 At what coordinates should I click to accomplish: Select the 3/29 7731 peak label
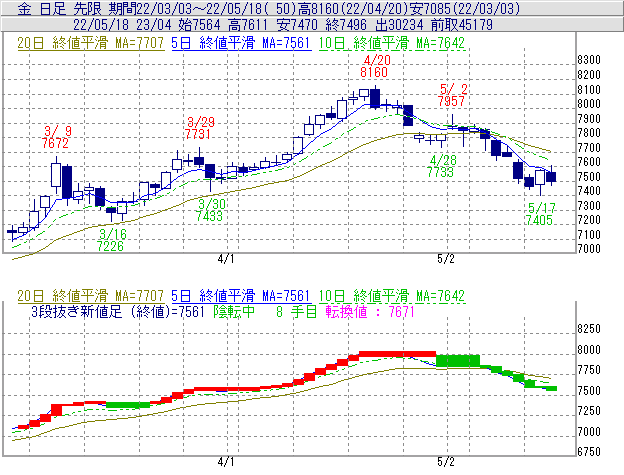[199, 128]
